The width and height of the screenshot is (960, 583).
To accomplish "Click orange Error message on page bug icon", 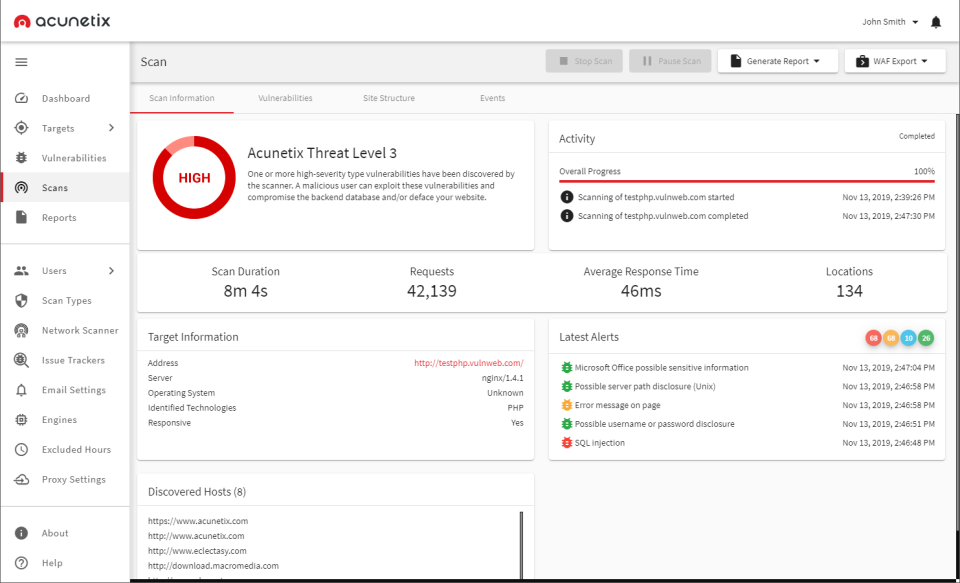I will click(x=566, y=405).
